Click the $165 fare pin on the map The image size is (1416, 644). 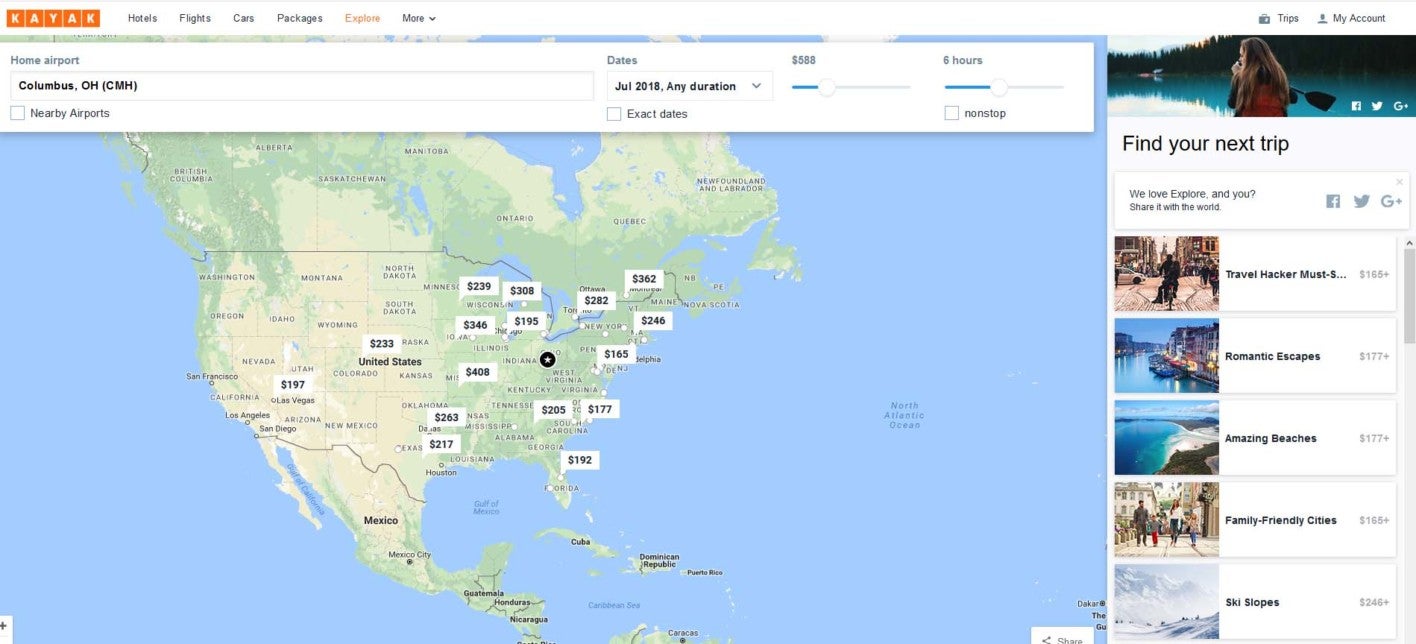(x=615, y=353)
